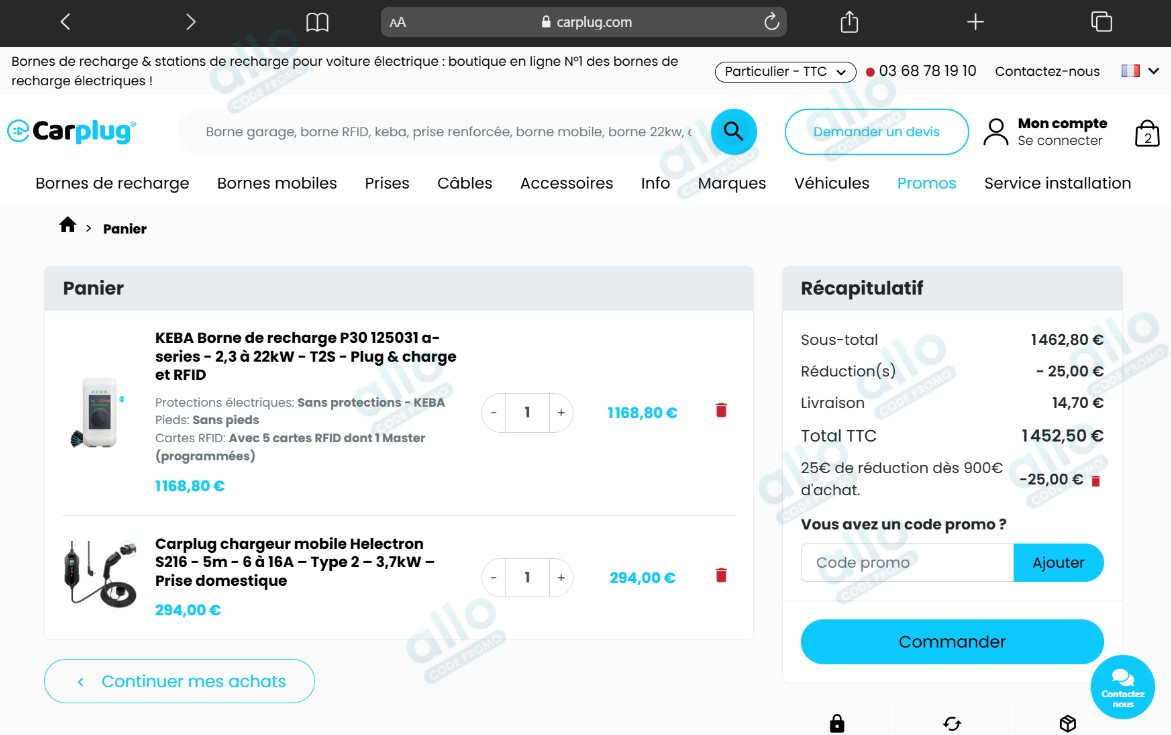
Task: Decrease Helectron charger quantity with minus
Action: pyautogui.click(x=494, y=578)
